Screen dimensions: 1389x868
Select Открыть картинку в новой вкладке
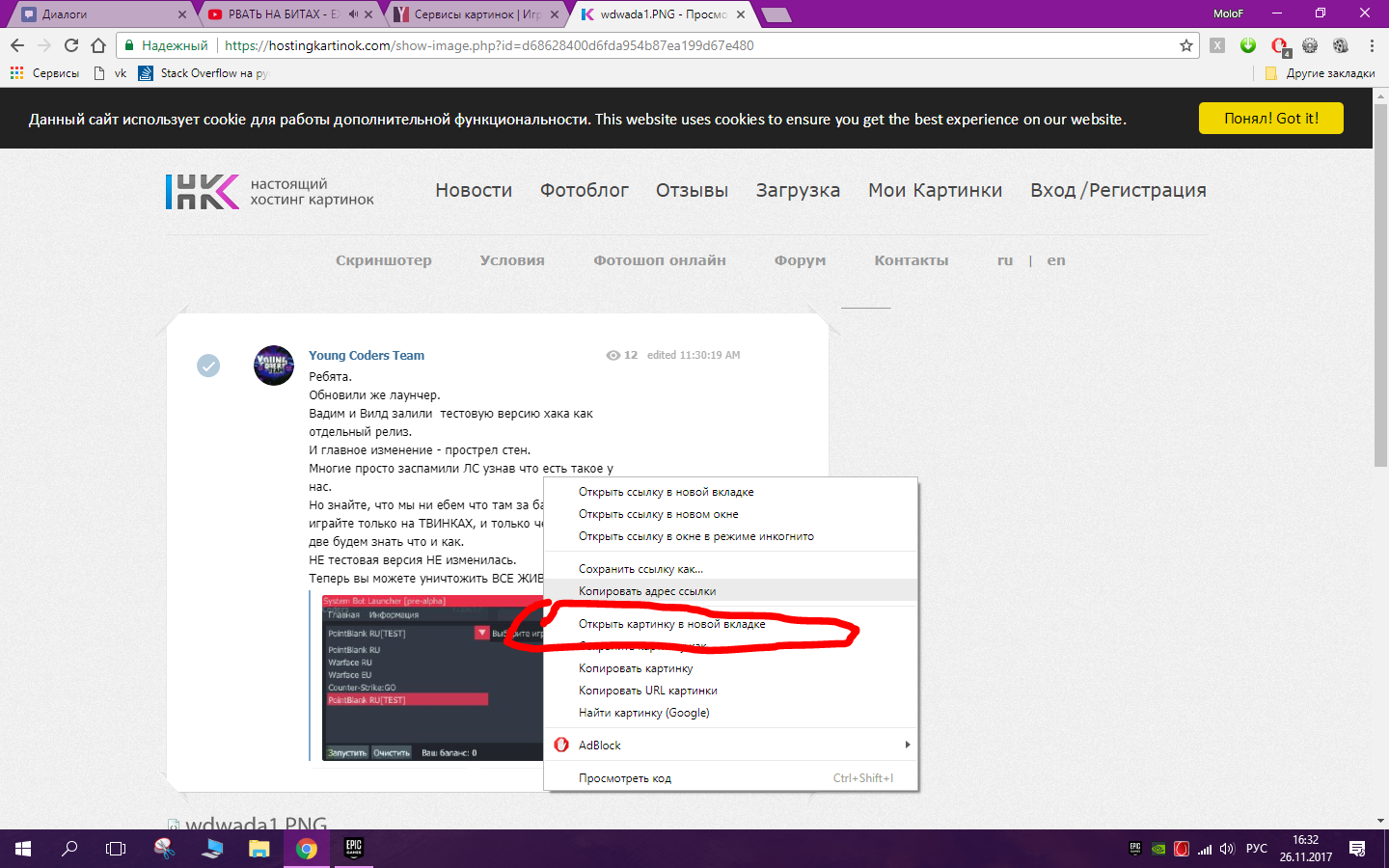[x=671, y=624]
